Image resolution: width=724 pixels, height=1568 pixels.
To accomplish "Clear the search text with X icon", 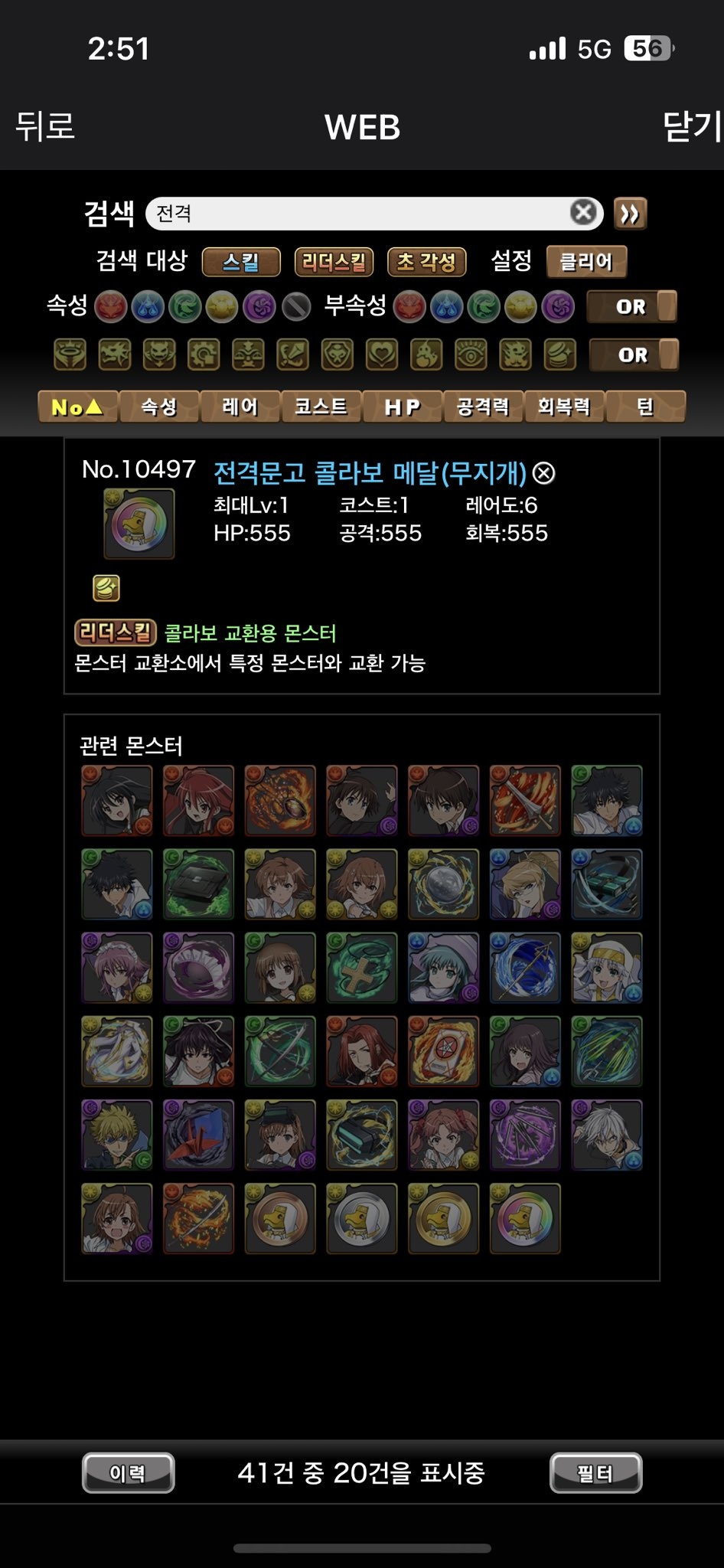I will click(584, 212).
